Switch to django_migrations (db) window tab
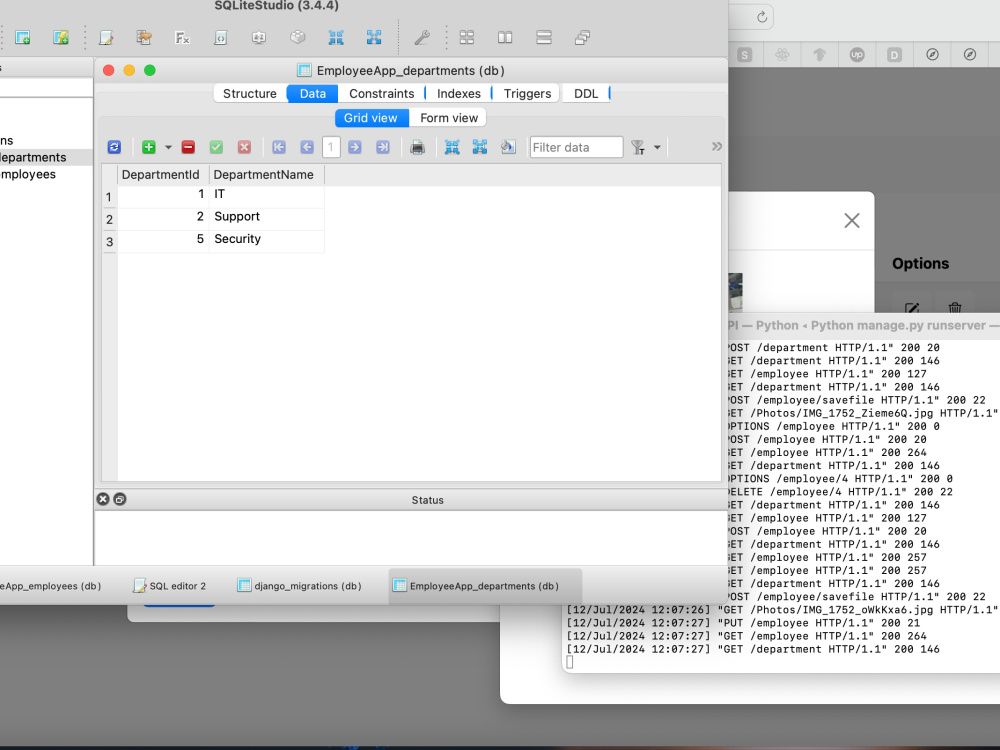The height and width of the screenshot is (750, 1000). pyautogui.click(x=299, y=585)
